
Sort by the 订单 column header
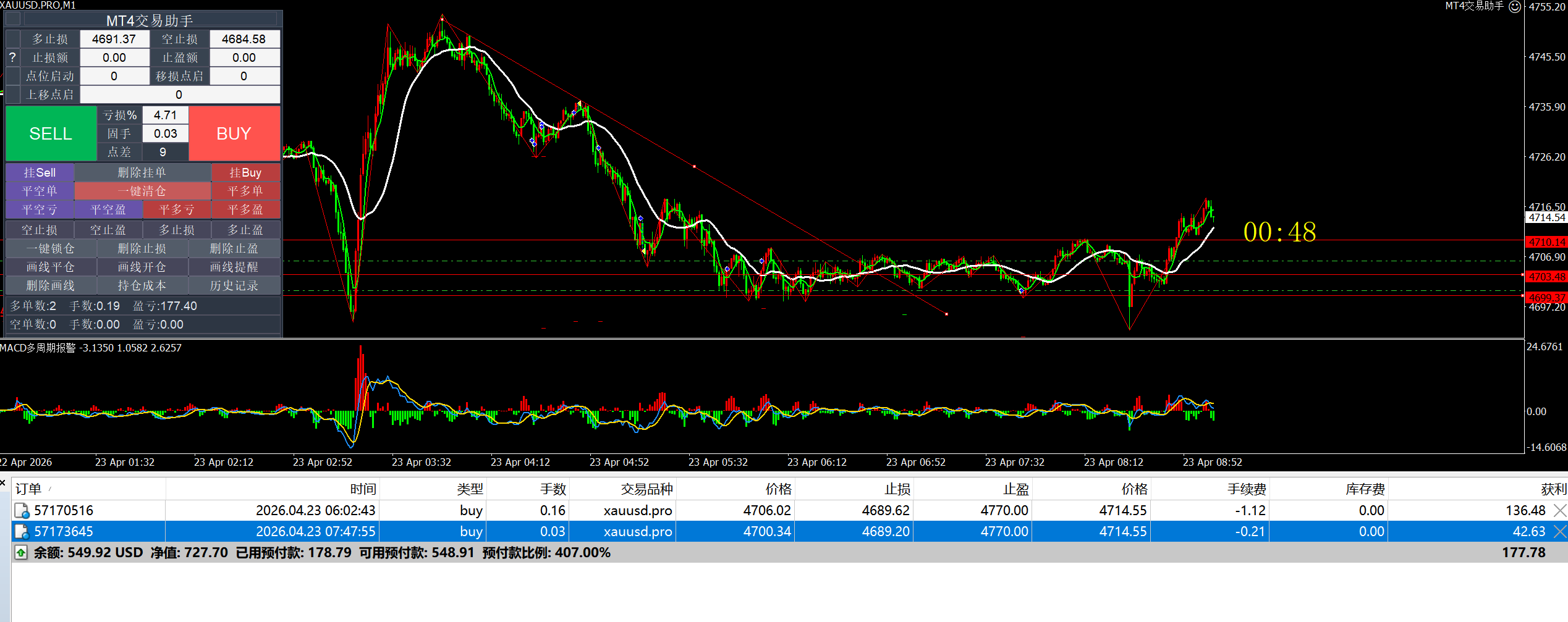pyautogui.click(x=88, y=489)
